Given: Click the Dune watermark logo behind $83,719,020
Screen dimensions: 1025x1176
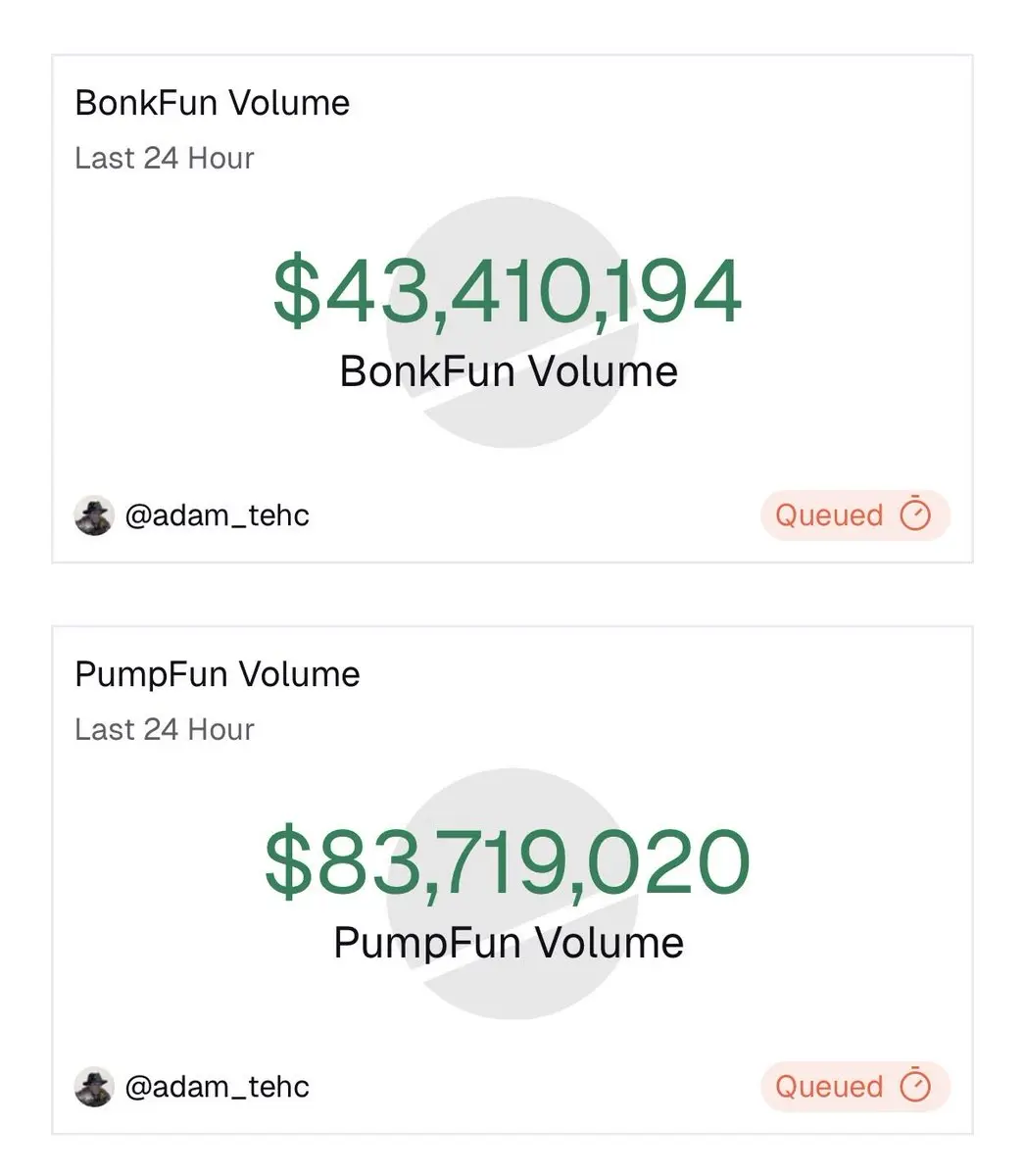Looking at the screenshot, I should [512, 894].
